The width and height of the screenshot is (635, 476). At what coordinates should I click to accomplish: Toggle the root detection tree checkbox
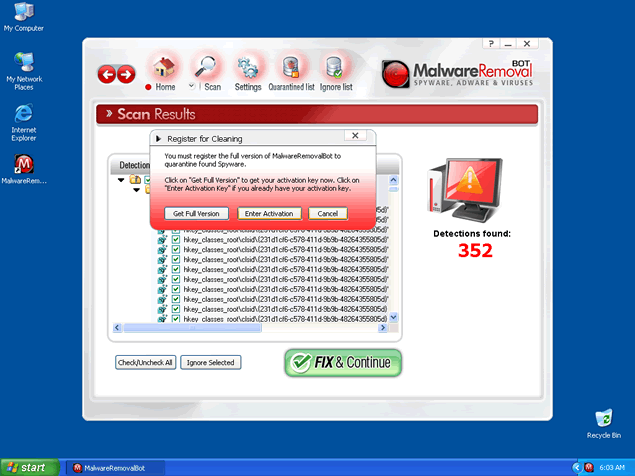pos(145,180)
